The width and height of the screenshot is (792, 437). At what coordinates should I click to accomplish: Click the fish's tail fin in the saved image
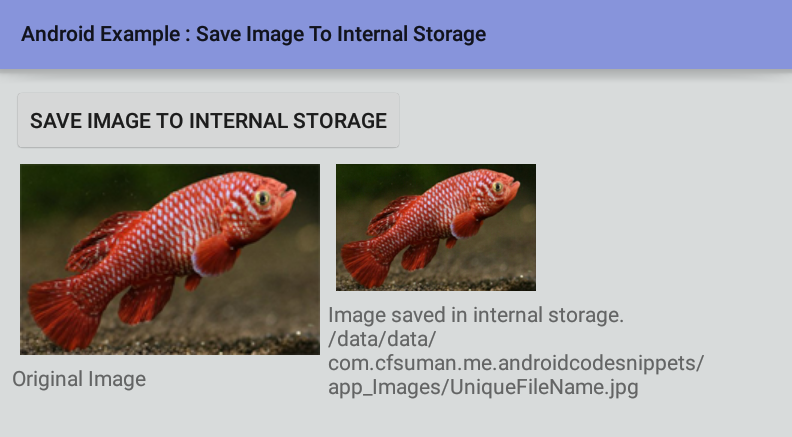[364, 264]
